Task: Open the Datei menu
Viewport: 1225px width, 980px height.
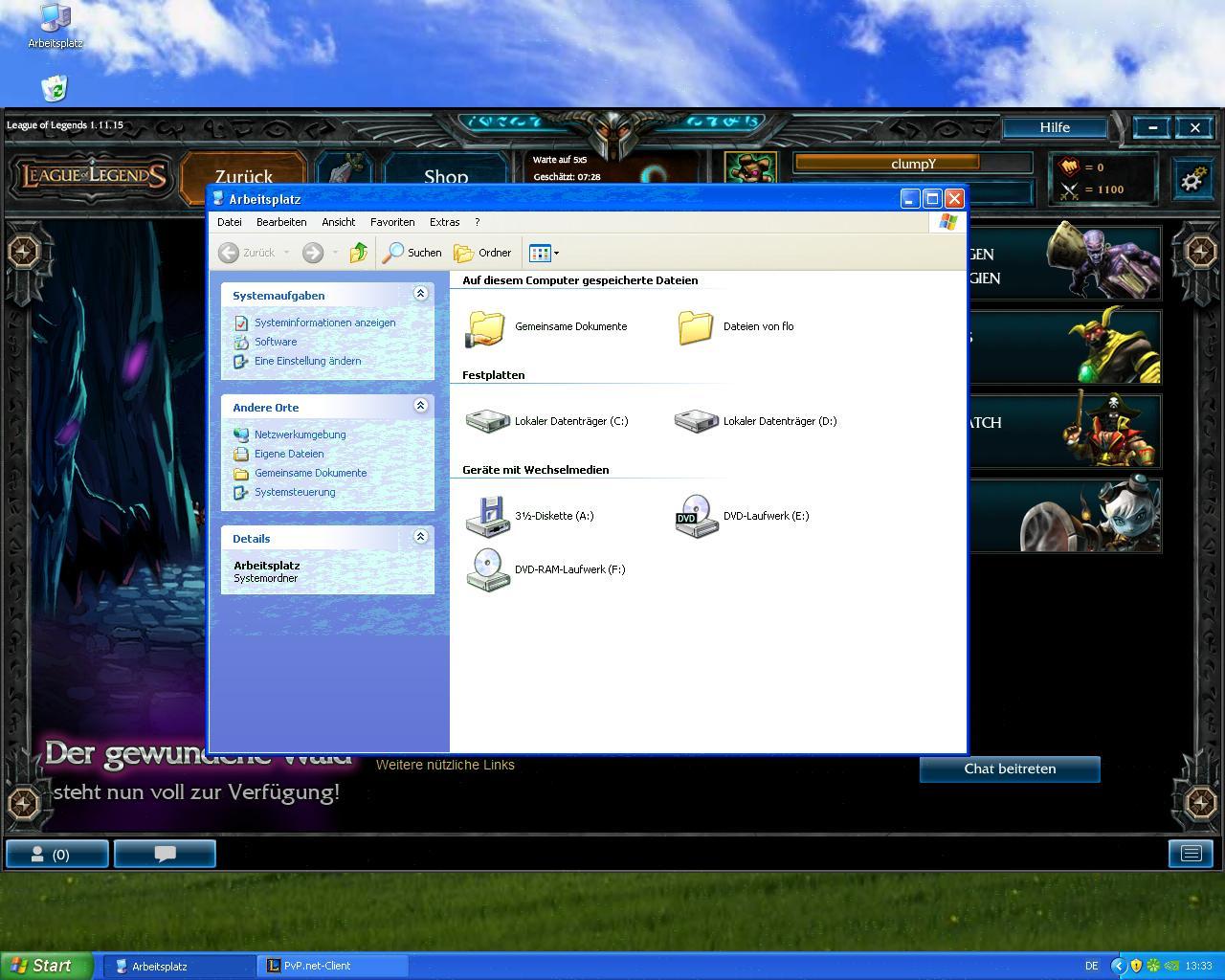Action: coord(230,222)
